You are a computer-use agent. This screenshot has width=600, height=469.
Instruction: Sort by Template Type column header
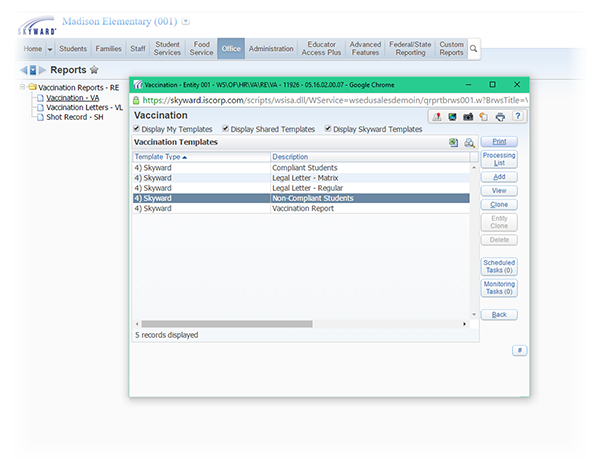click(x=161, y=157)
